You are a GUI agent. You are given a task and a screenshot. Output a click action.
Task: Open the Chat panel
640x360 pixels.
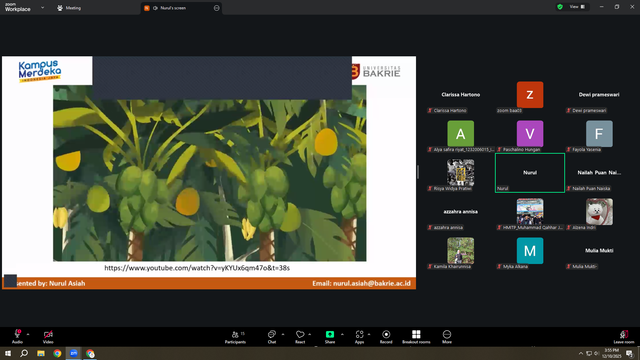pos(272,337)
